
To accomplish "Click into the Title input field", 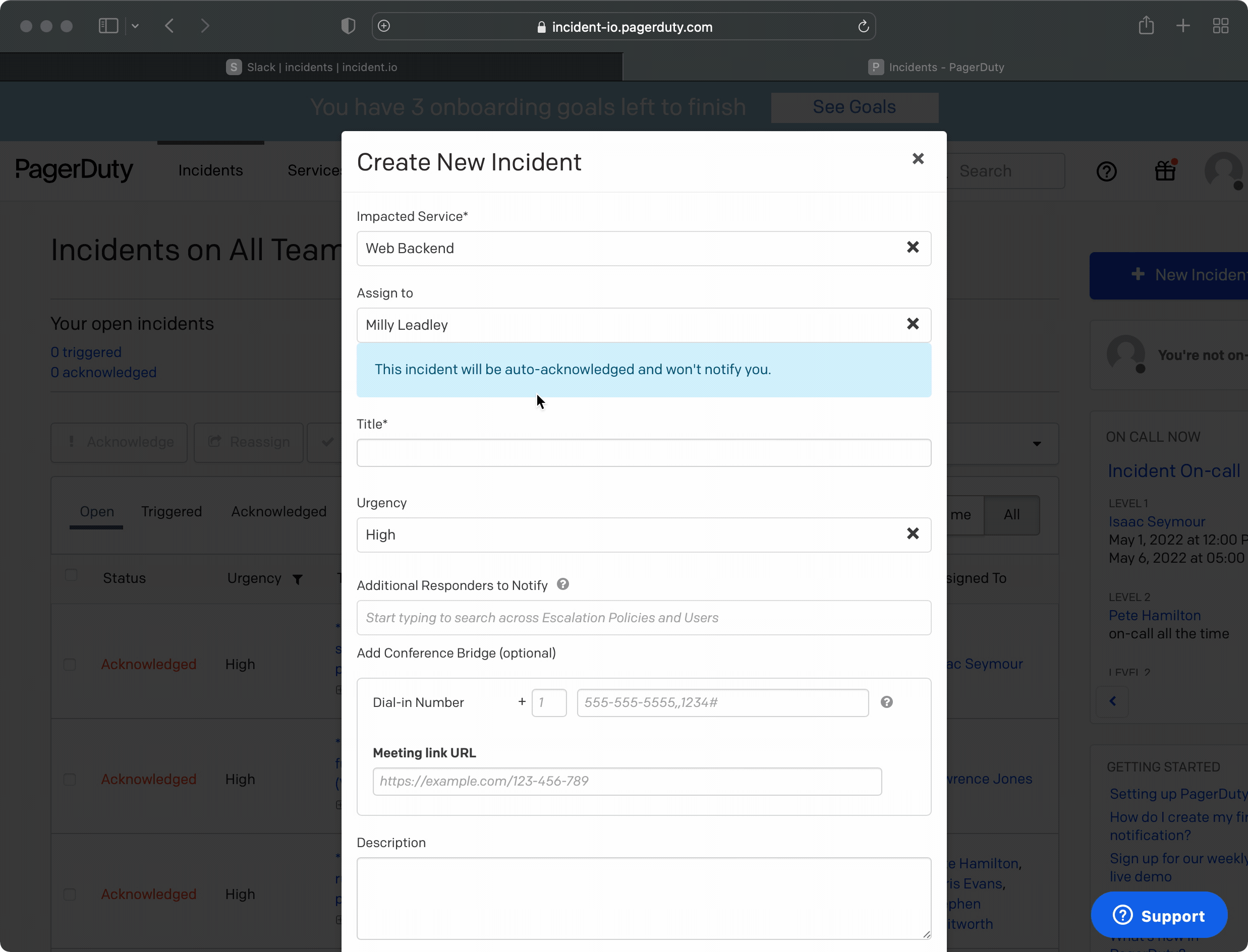I will pos(643,453).
